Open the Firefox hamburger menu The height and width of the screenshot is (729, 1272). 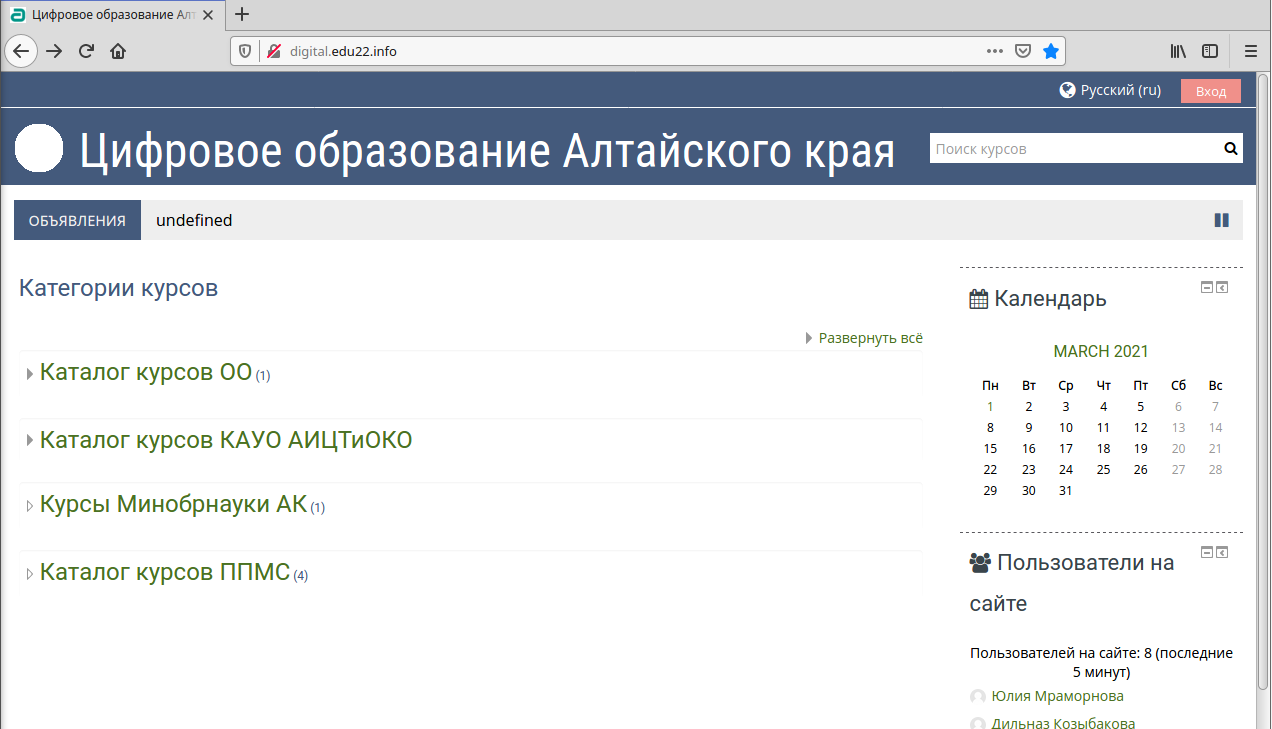(1250, 51)
